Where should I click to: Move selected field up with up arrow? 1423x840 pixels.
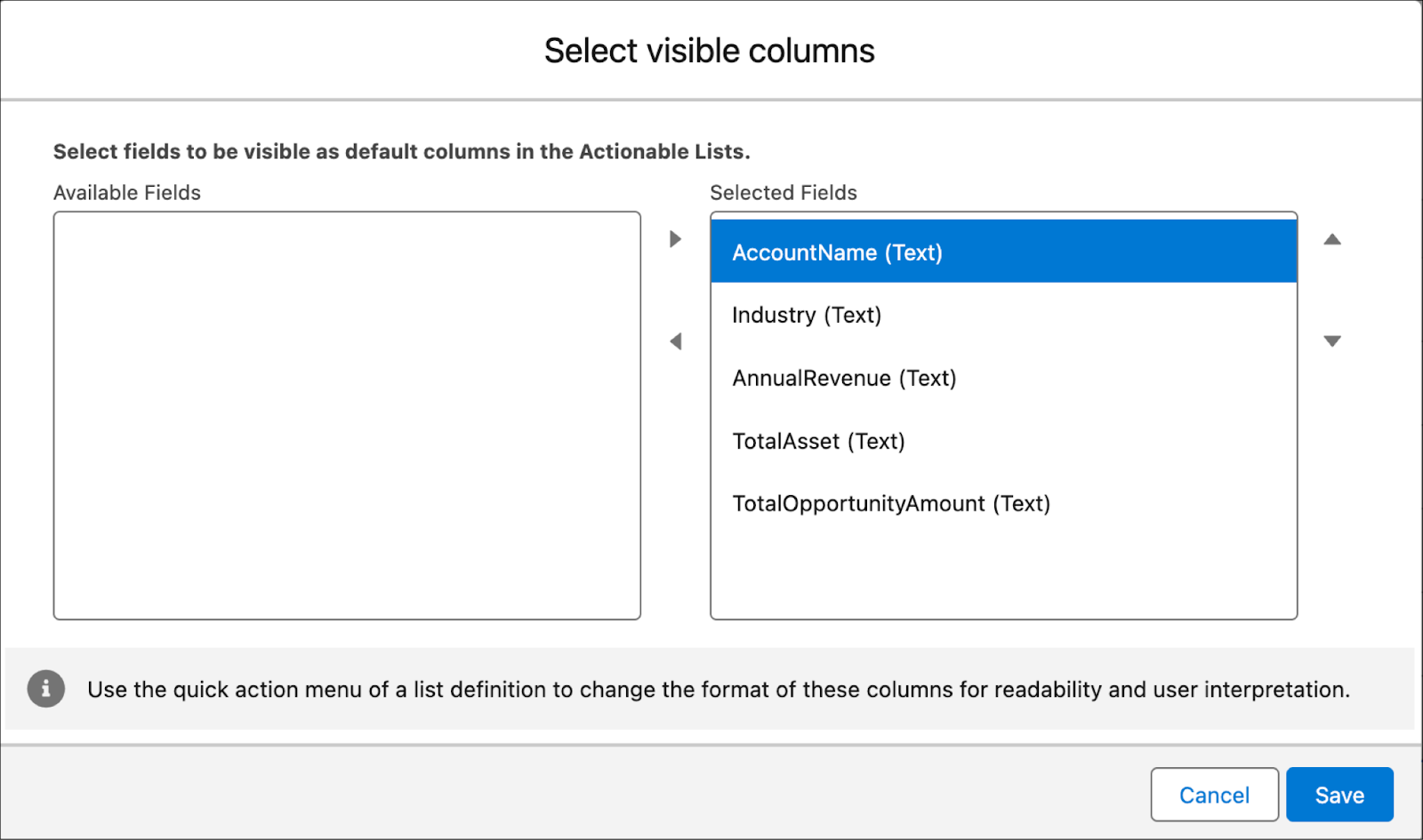point(1331,239)
